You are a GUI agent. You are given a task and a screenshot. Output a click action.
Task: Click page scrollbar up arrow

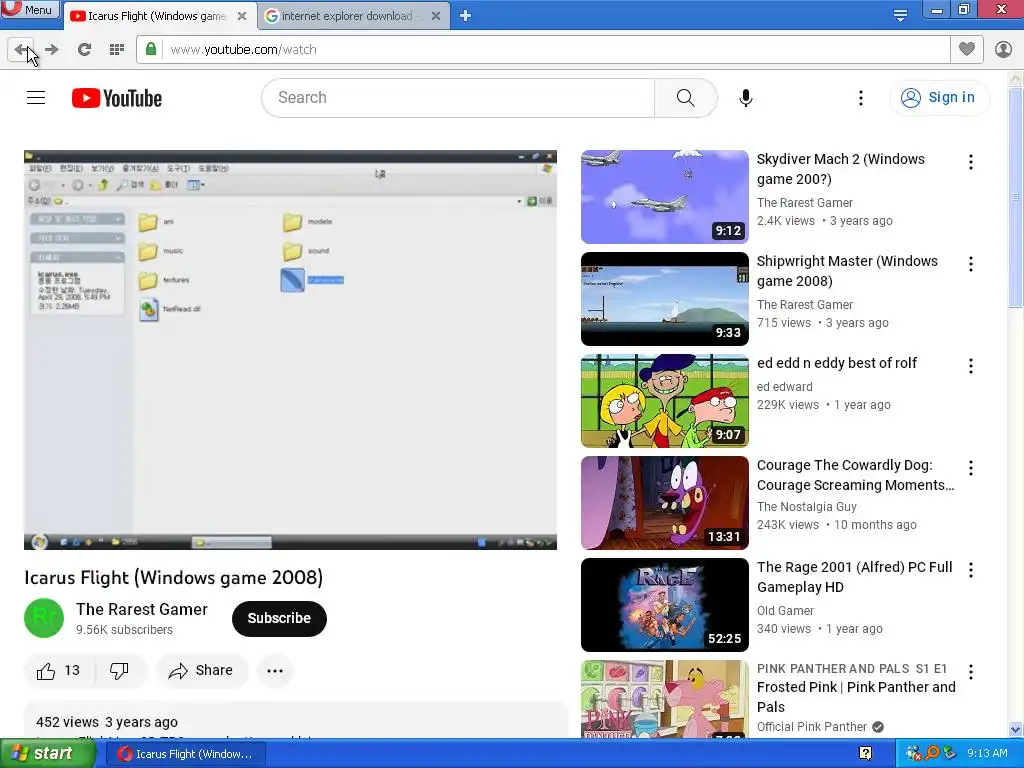click(1016, 79)
